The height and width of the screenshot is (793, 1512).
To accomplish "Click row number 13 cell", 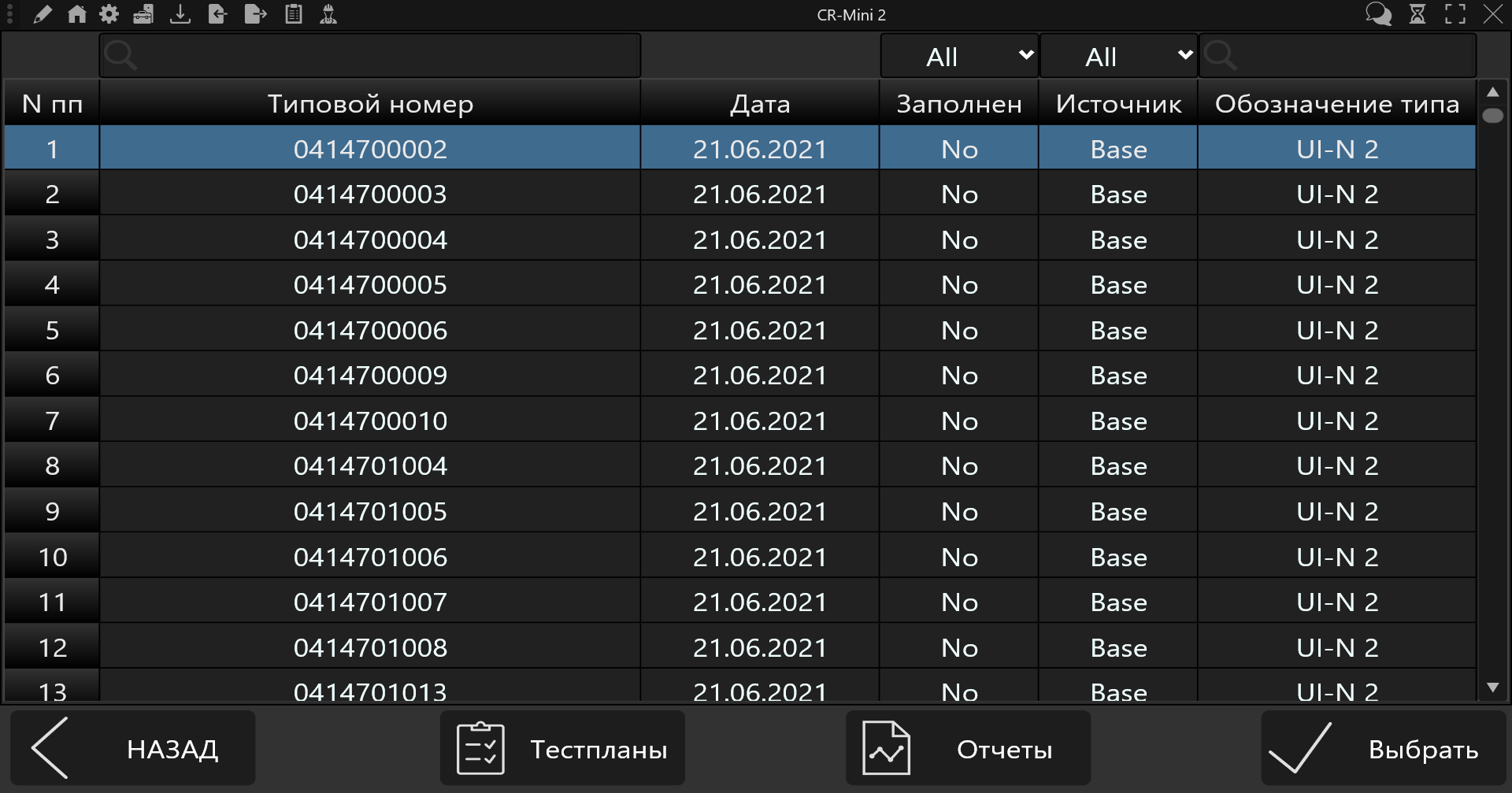I will coord(52,686).
